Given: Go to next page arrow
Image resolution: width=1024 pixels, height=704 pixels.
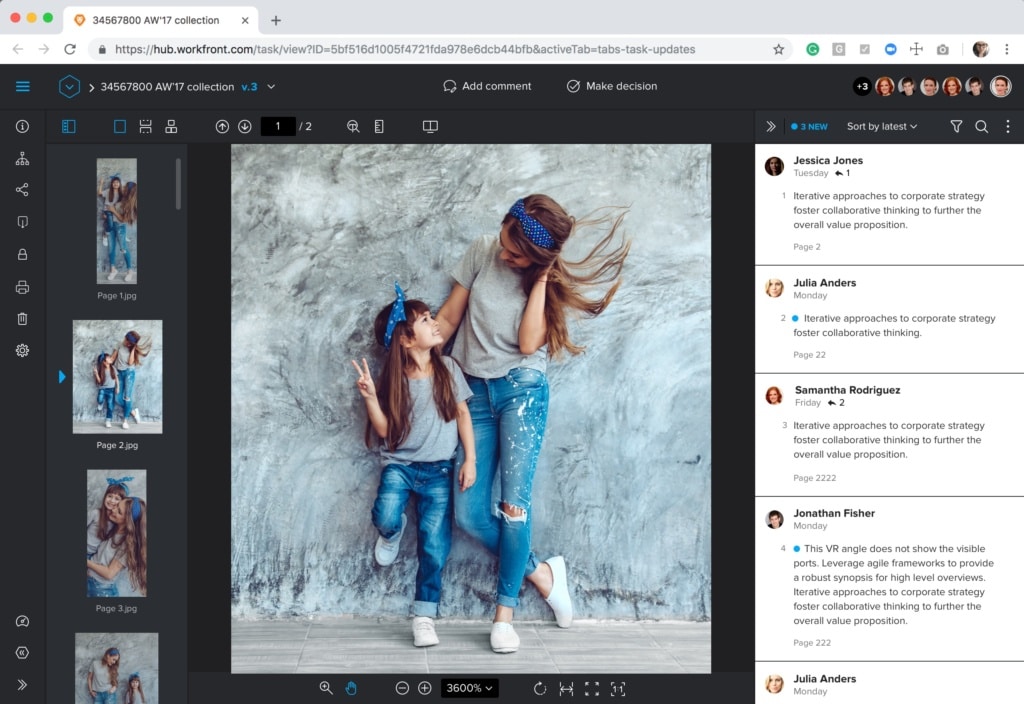Looking at the screenshot, I should tap(245, 126).
